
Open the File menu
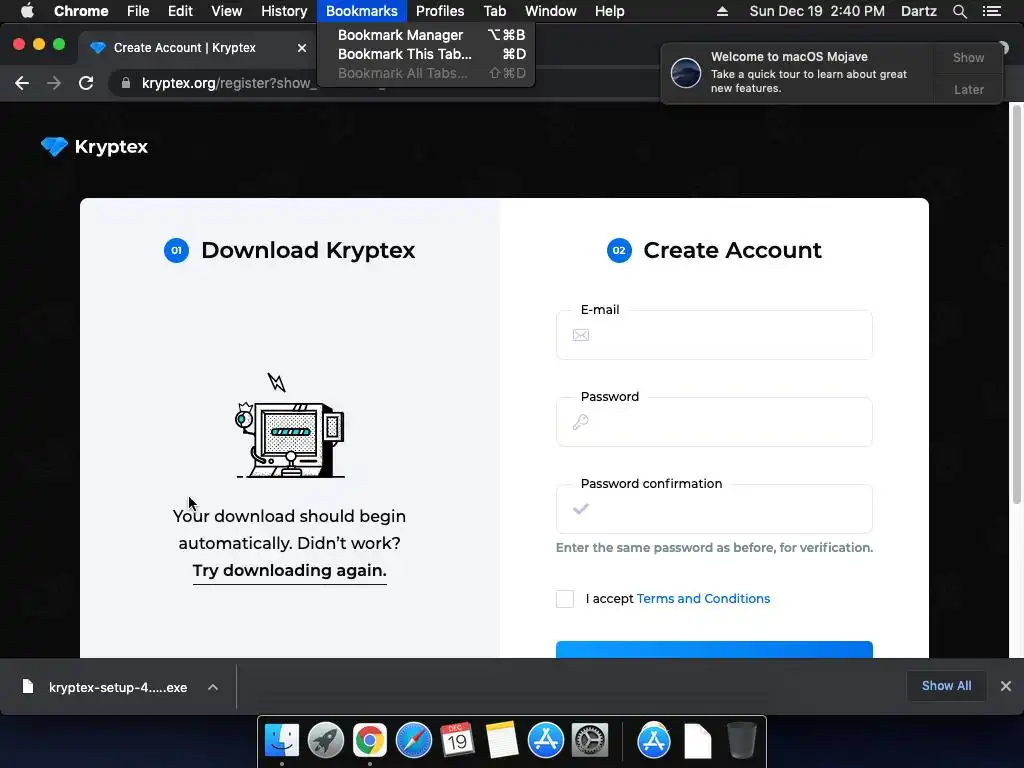click(x=138, y=11)
